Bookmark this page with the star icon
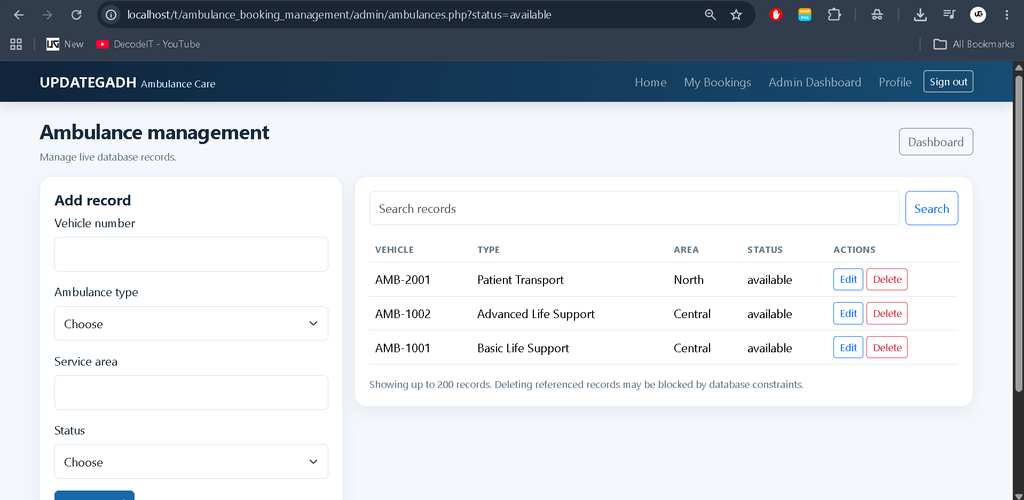1024x500 pixels. pos(736,14)
